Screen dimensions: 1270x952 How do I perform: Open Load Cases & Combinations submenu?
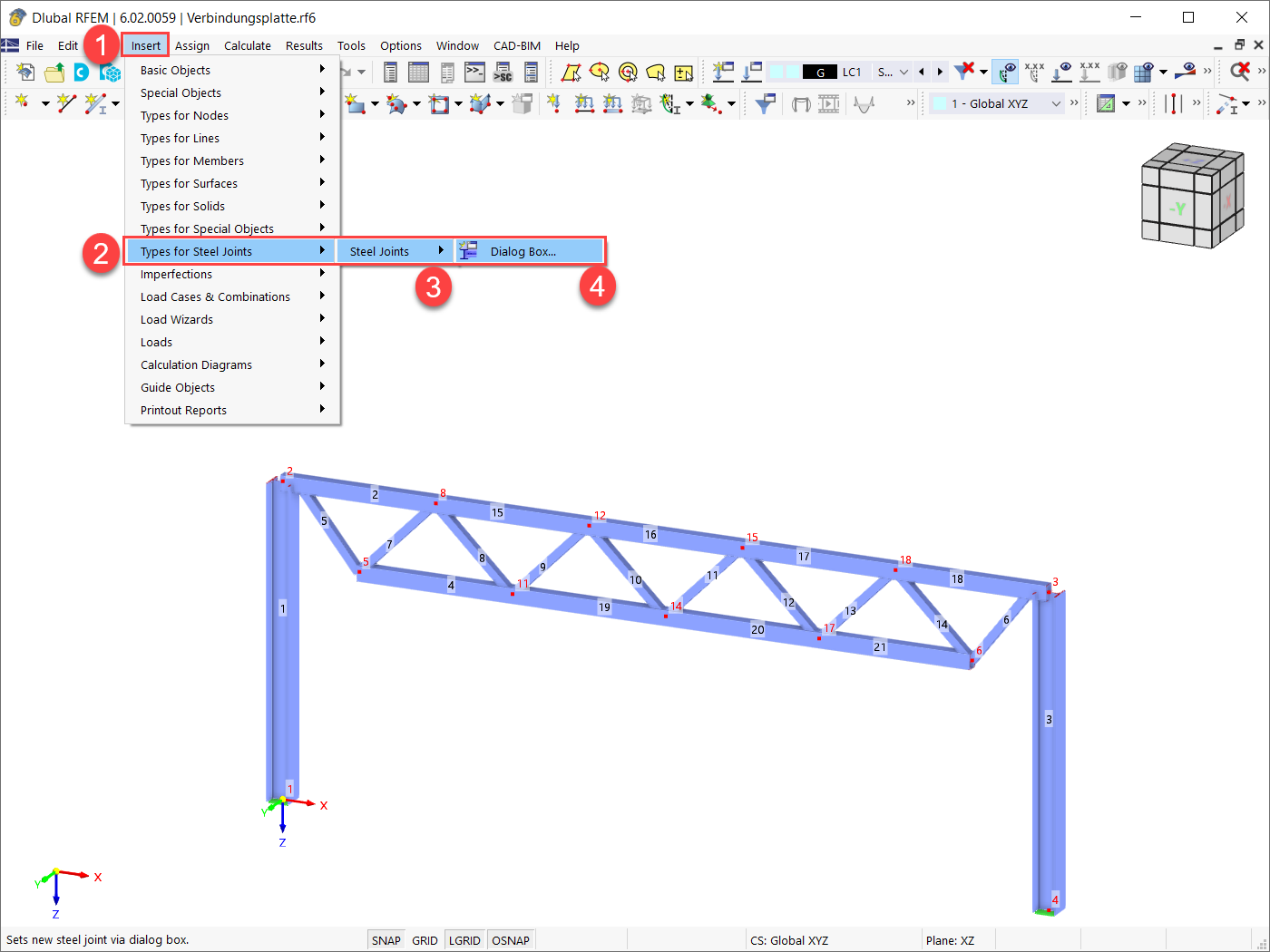tap(232, 296)
